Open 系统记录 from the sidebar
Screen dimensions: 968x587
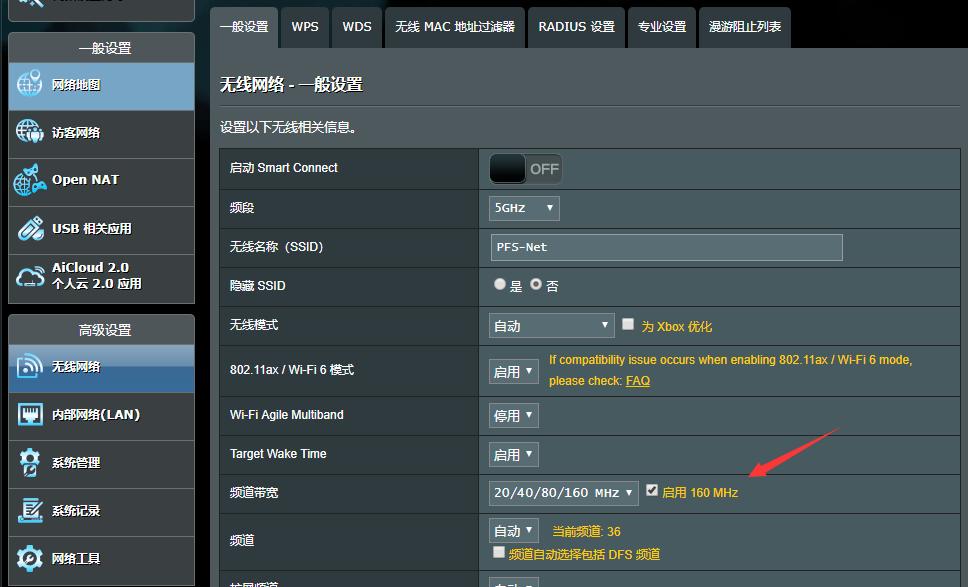pyautogui.click(x=102, y=512)
